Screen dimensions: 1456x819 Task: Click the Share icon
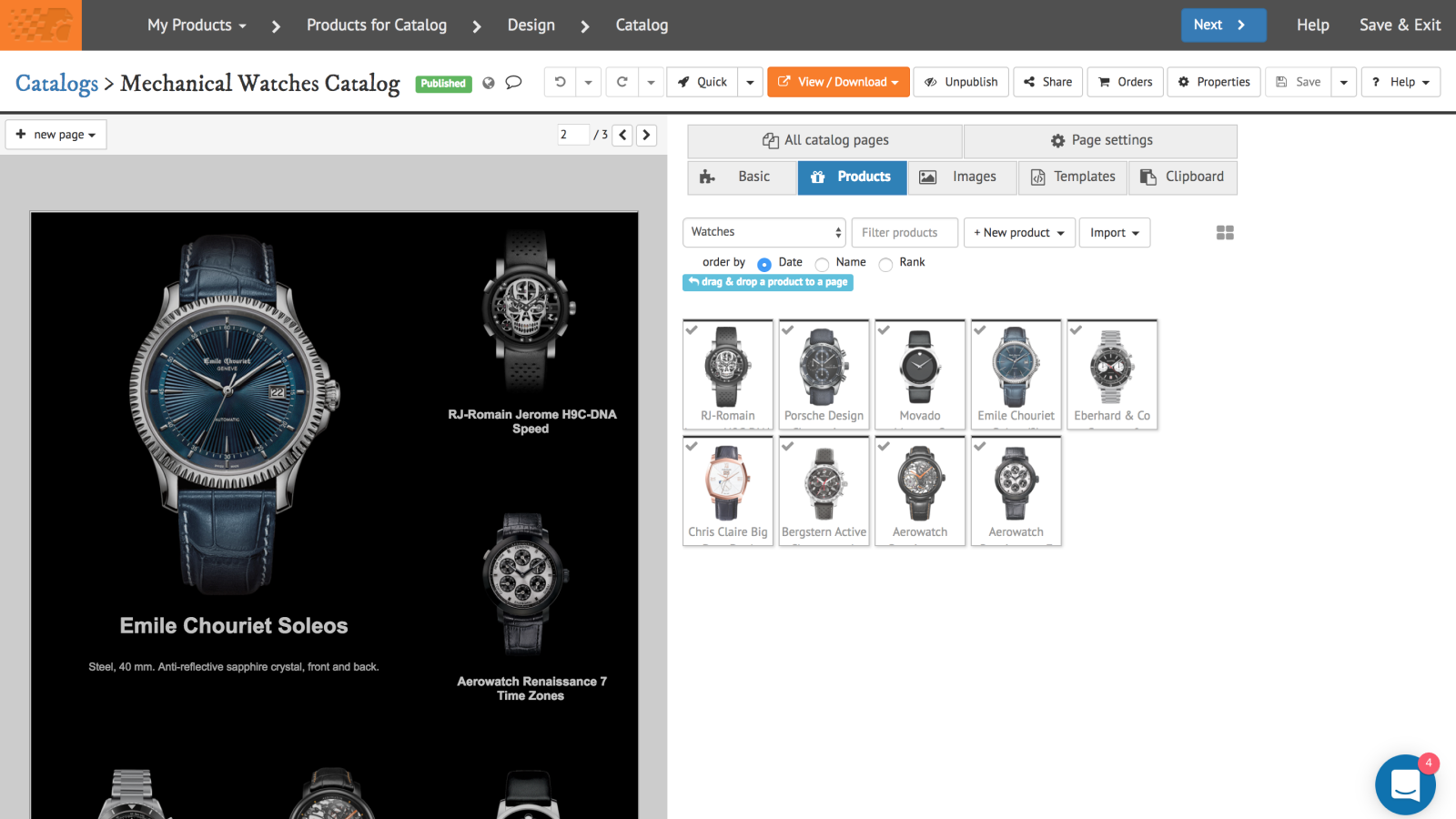coord(1046,82)
